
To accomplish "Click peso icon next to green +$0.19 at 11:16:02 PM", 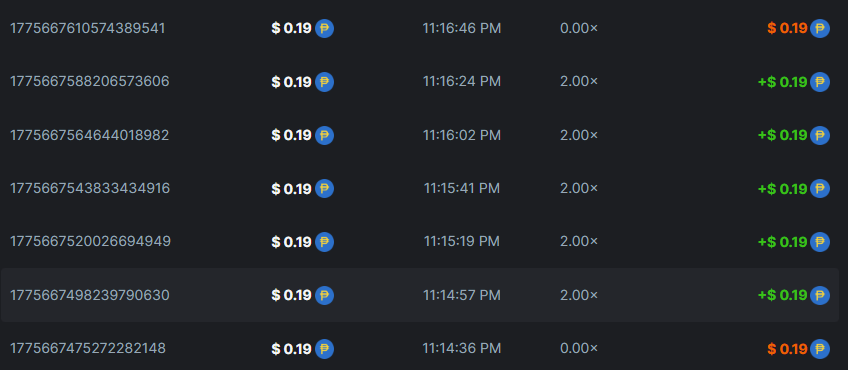I will click(820, 135).
